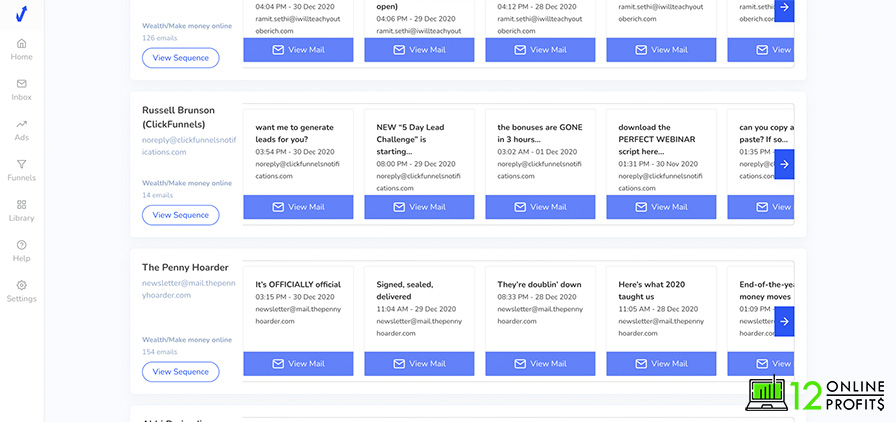Click the envelope icon on 'It's OFFICIALLY official' View Mail
The image size is (896, 422).
click(278, 364)
